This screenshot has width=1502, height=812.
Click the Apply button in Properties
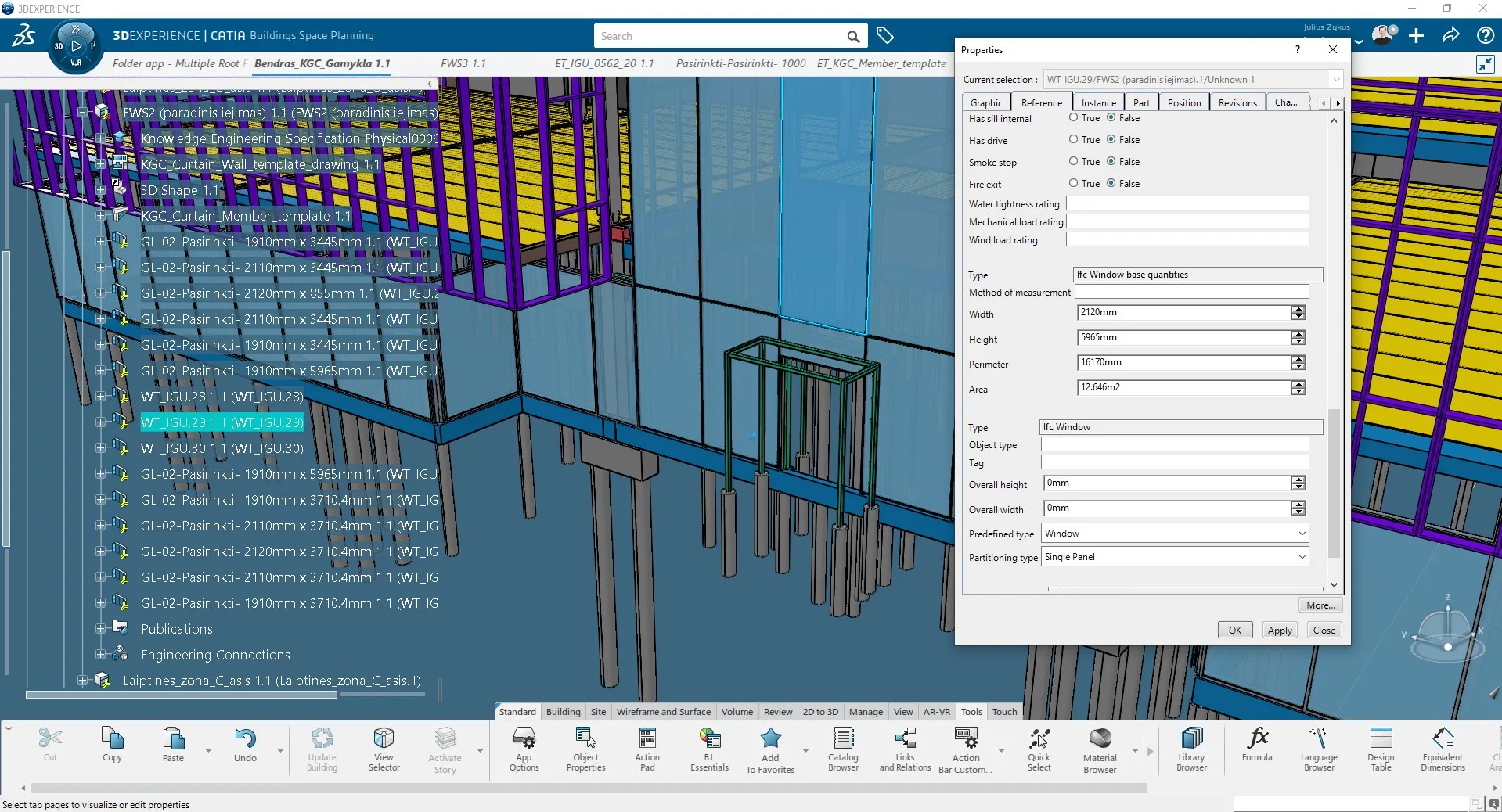click(1279, 631)
